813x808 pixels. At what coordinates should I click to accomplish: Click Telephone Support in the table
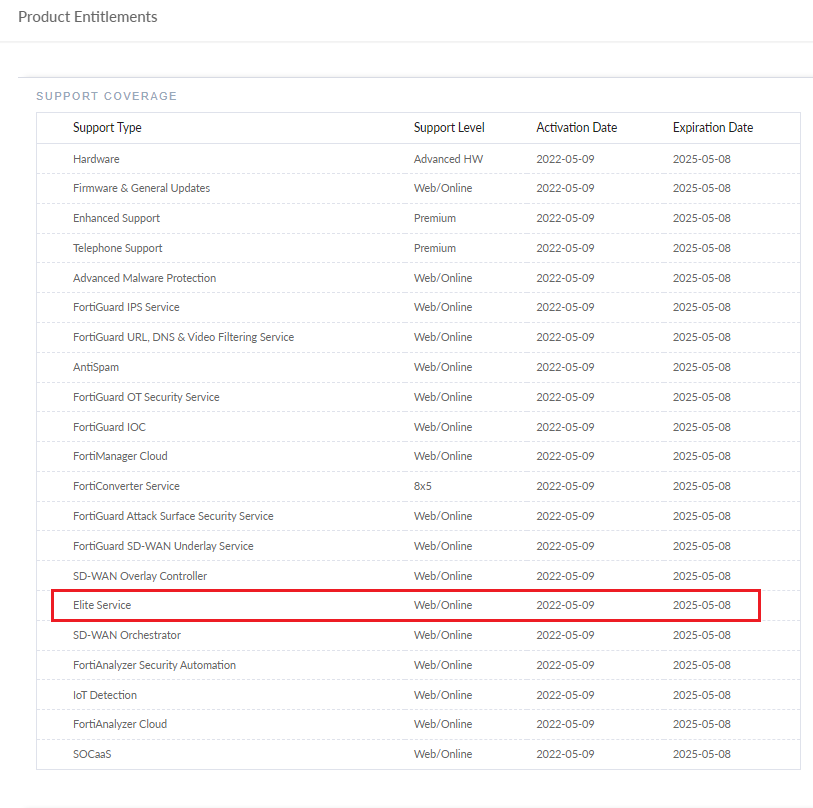point(117,248)
